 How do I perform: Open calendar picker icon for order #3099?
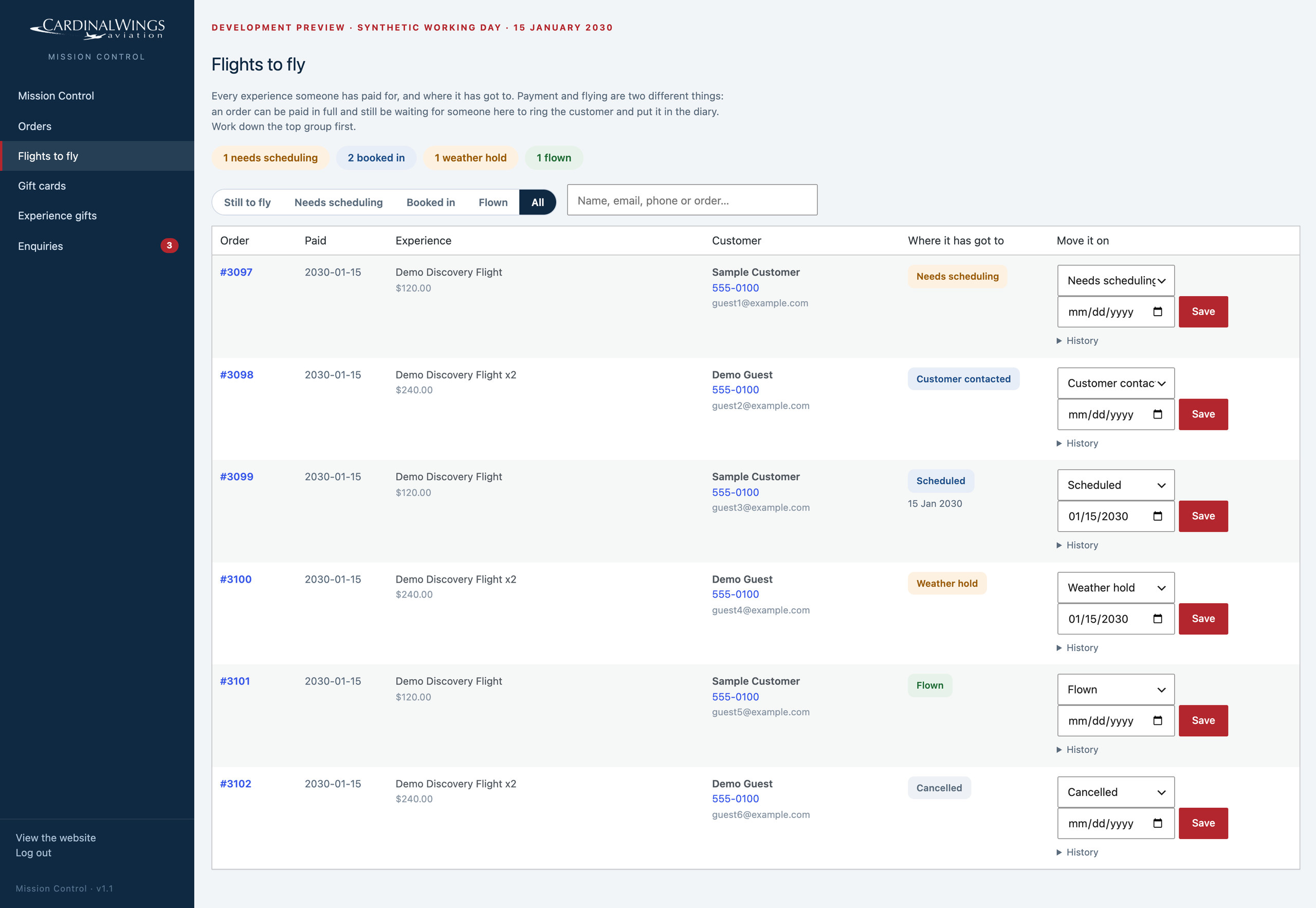1157,516
